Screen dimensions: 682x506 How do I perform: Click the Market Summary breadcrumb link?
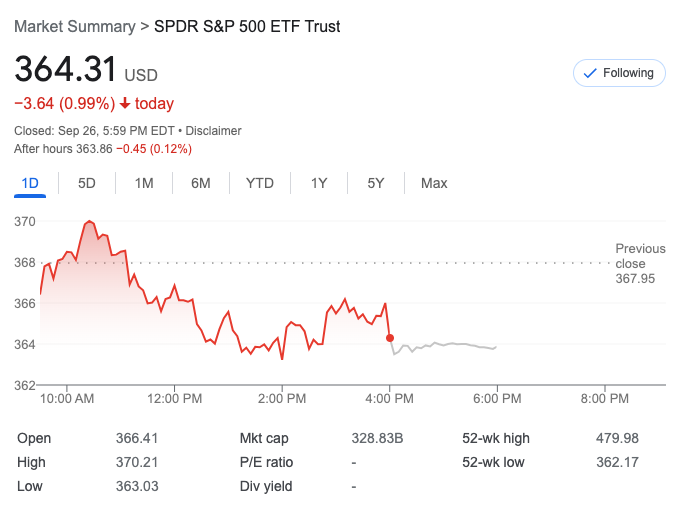coord(74,26)
